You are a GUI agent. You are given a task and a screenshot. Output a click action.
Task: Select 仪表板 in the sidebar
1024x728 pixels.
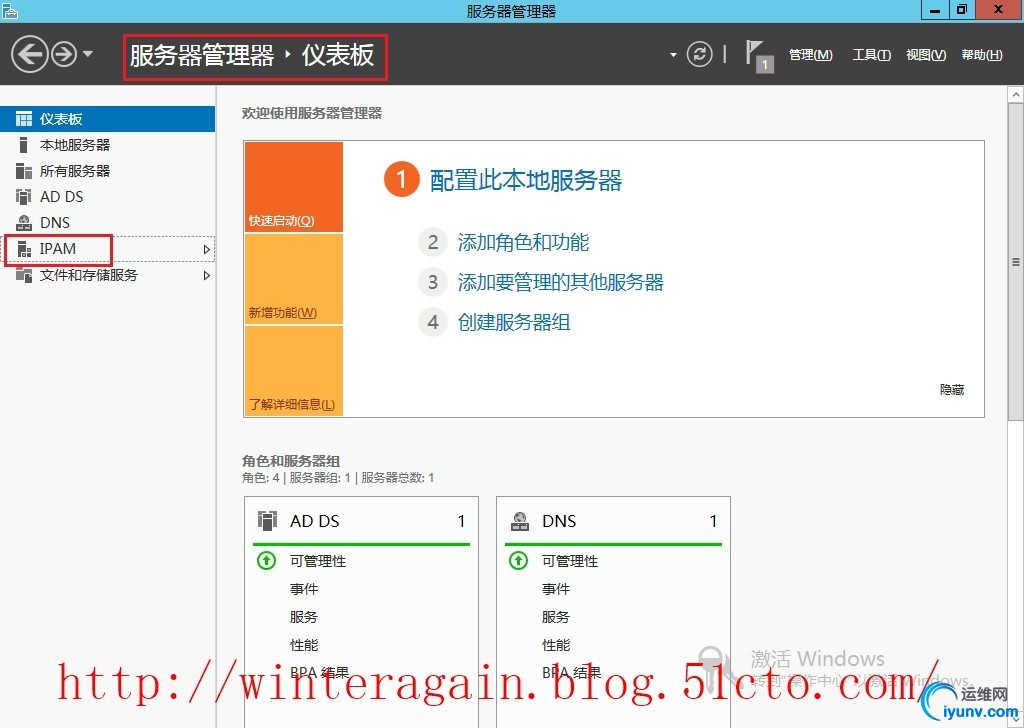coord(107,119)
